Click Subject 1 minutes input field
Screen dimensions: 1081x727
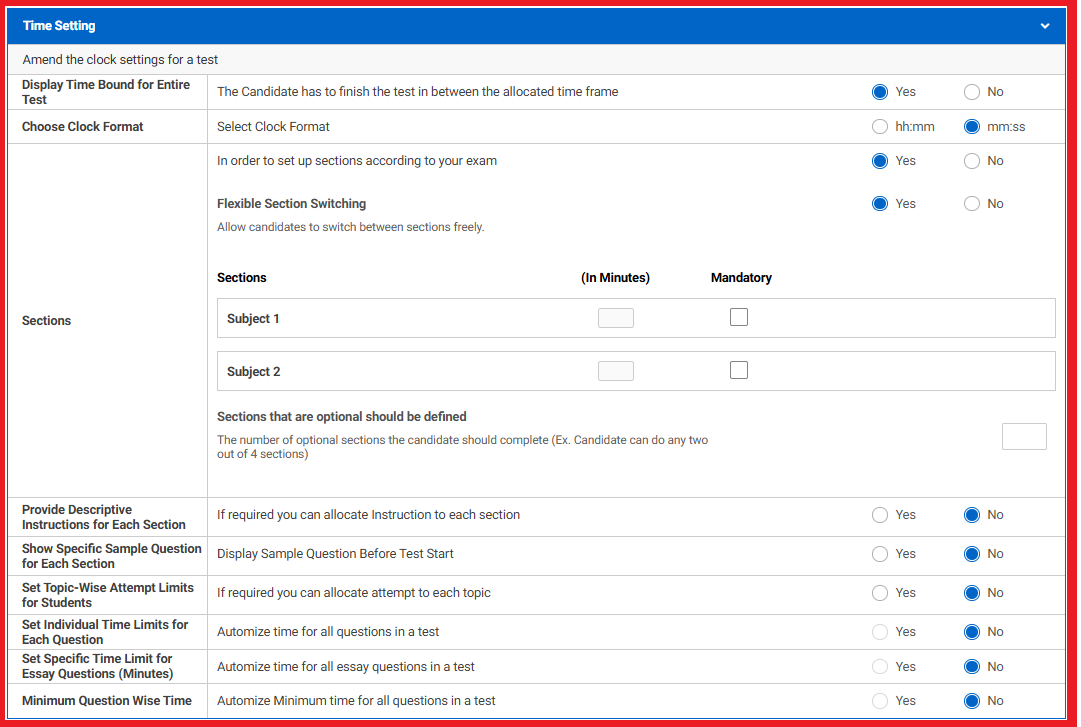tap(616, 319)
